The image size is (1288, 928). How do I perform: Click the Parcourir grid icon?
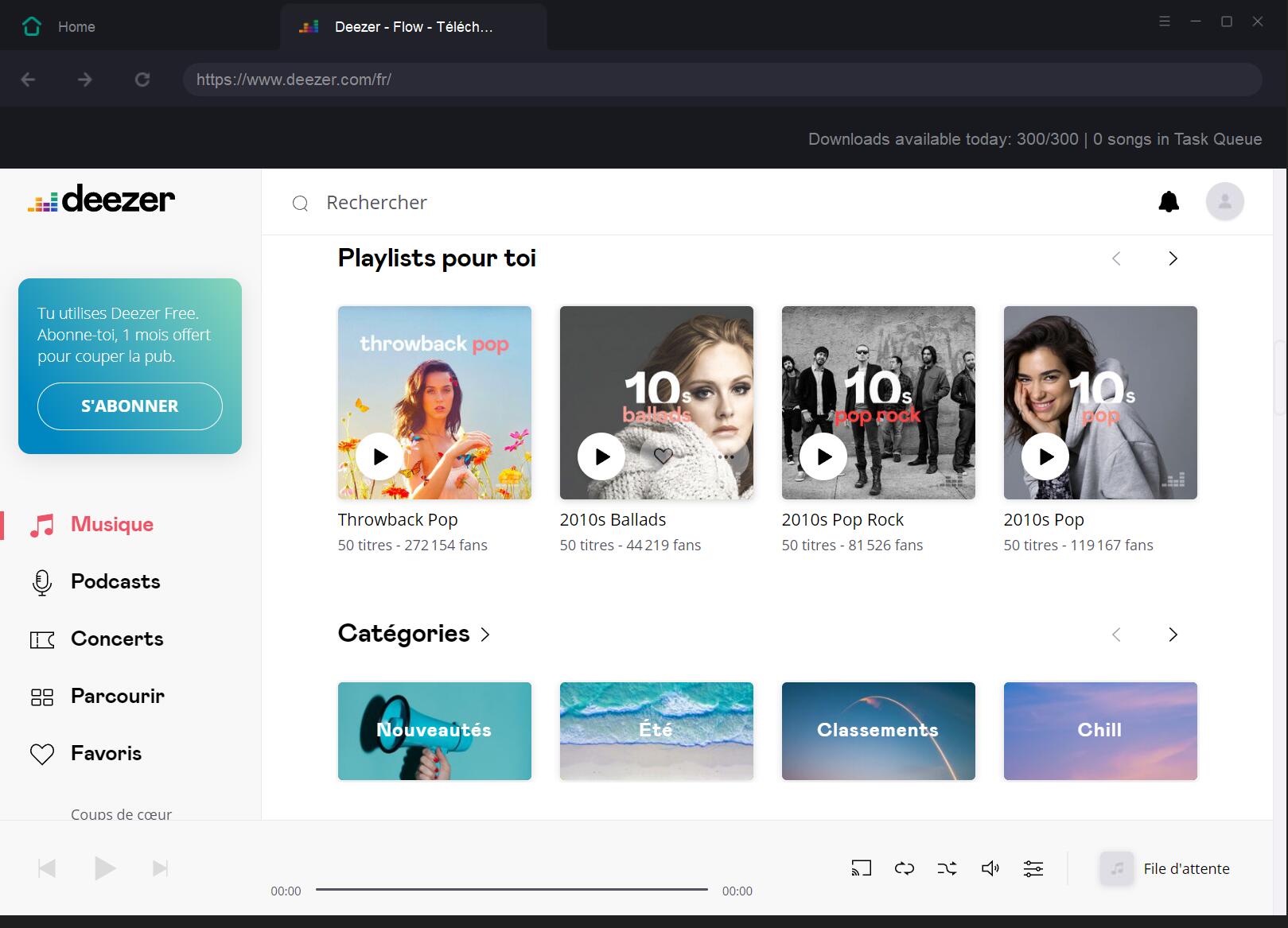coord(42,697)
